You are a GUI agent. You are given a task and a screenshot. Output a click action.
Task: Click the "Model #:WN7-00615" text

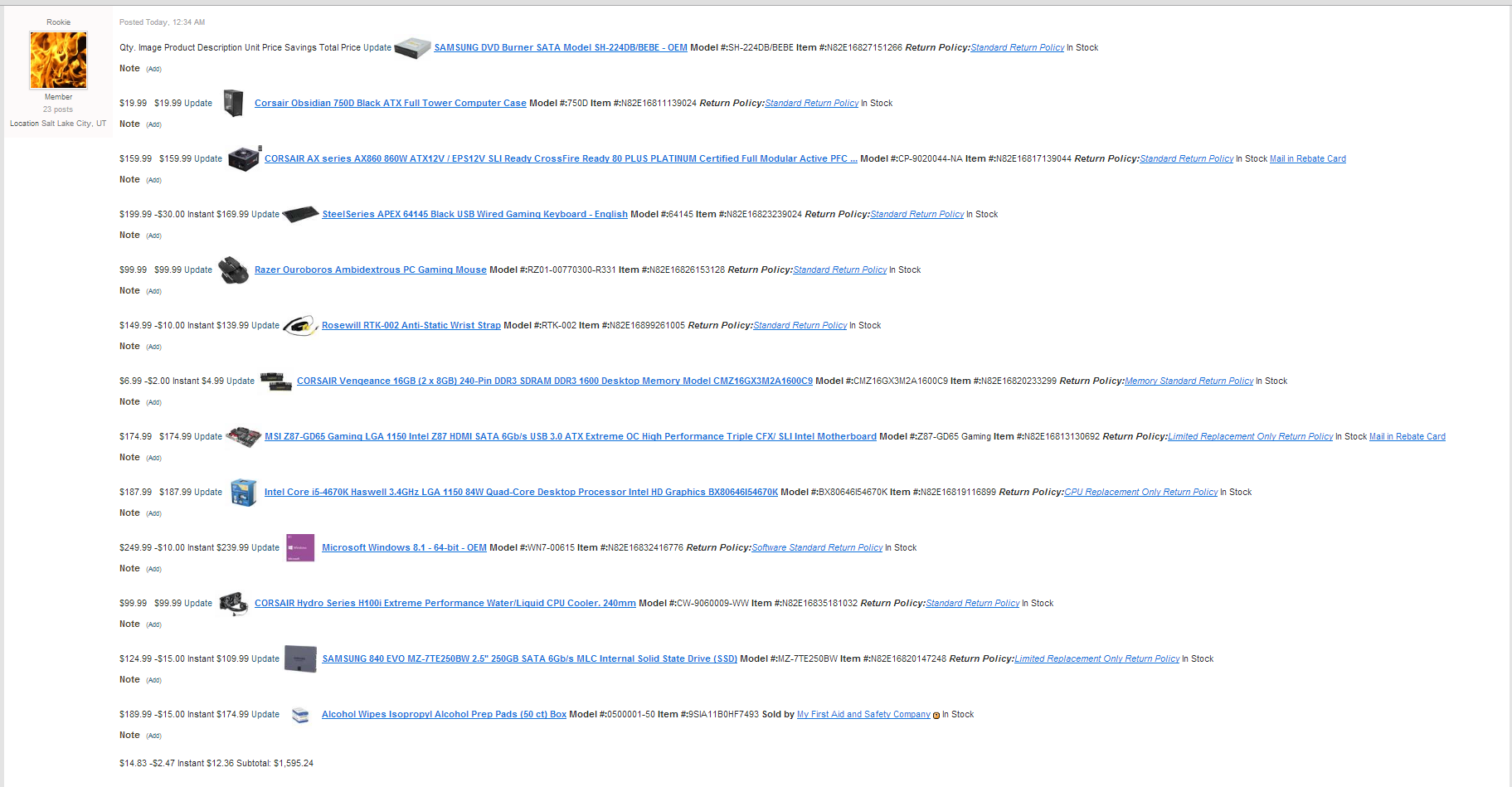532,548
